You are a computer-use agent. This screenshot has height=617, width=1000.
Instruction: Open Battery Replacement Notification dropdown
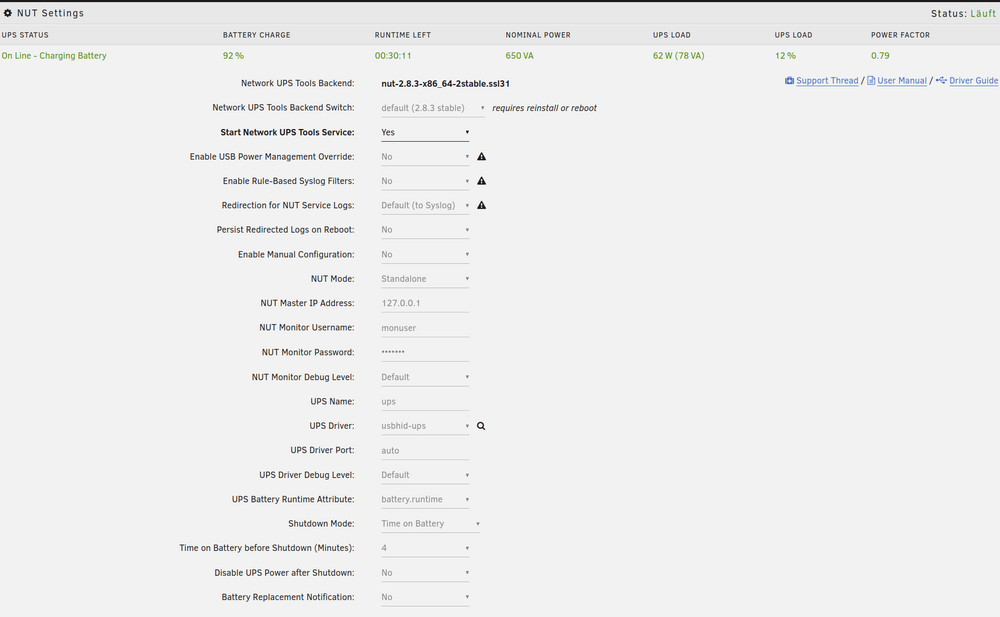[x=425, y=597]
